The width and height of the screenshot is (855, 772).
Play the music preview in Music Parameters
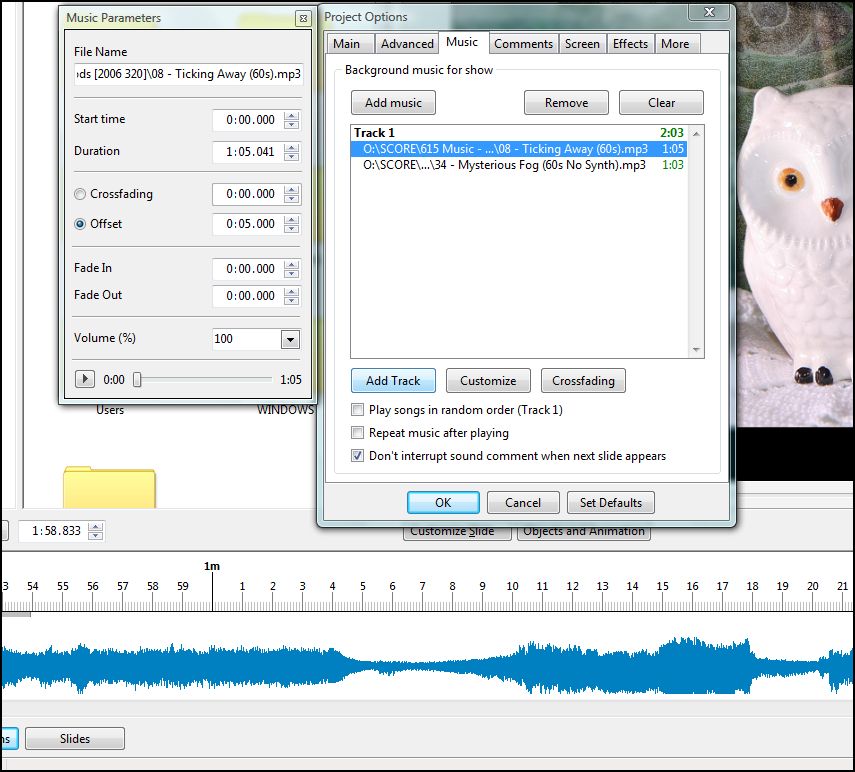click(x=85, y=379)
